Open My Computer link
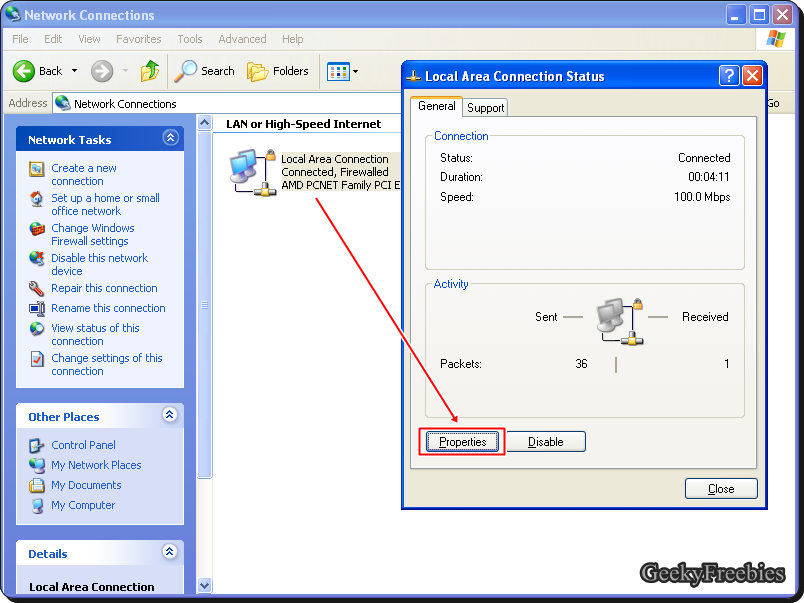The image size is (804, 603). pos(83,505)
